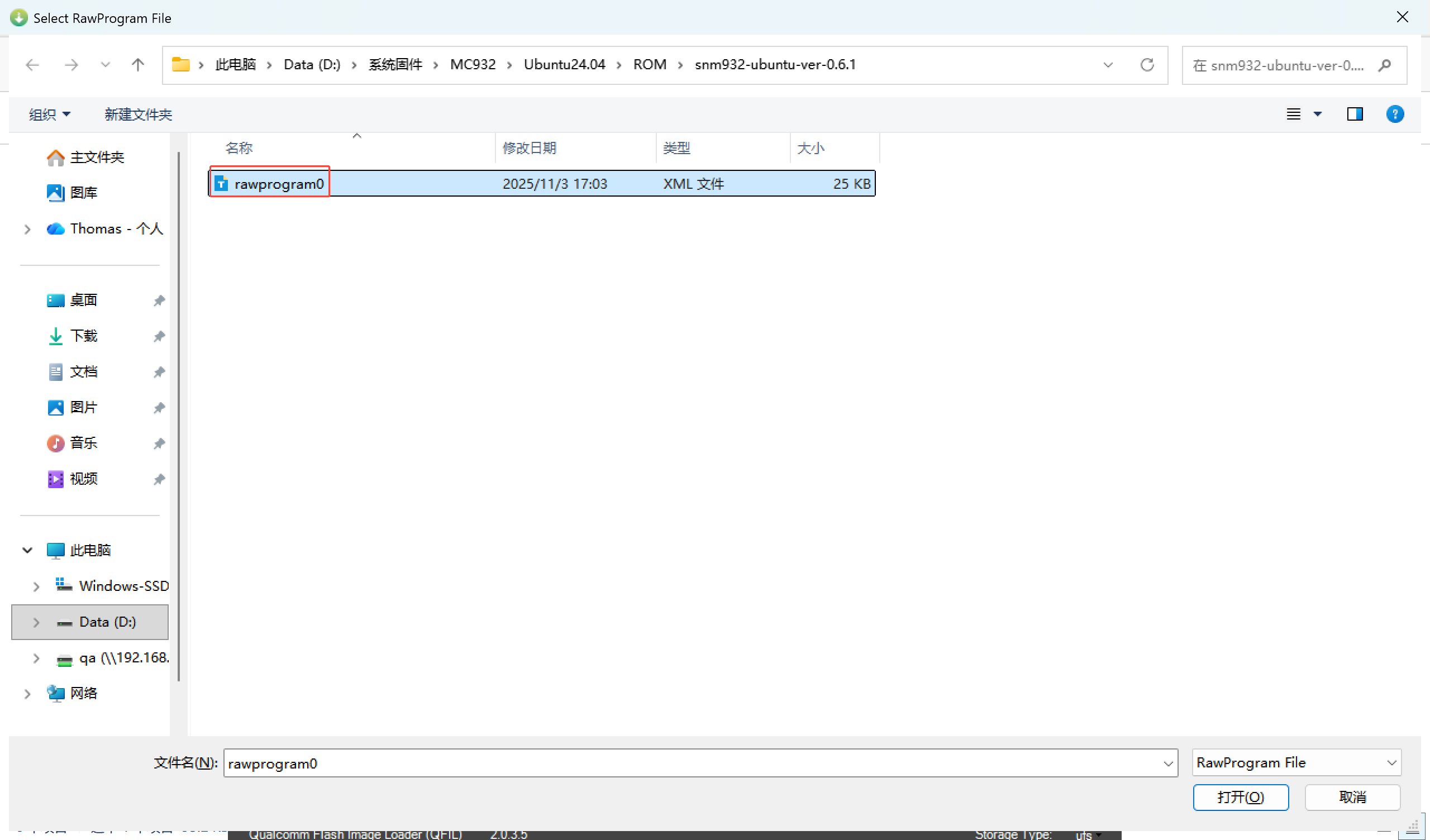This screenshot has width=1430, height=840.
Task: Expand the Thomas OneDrive node
Action: 27,229
